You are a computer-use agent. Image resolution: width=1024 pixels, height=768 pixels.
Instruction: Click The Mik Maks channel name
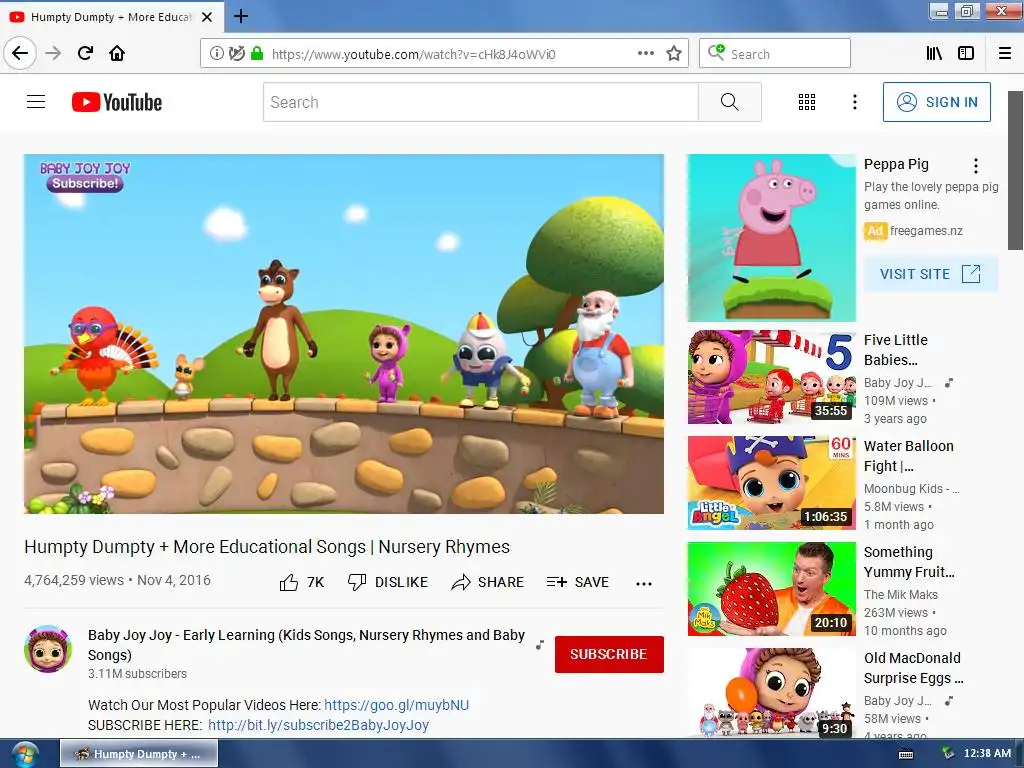click(901, 594)
